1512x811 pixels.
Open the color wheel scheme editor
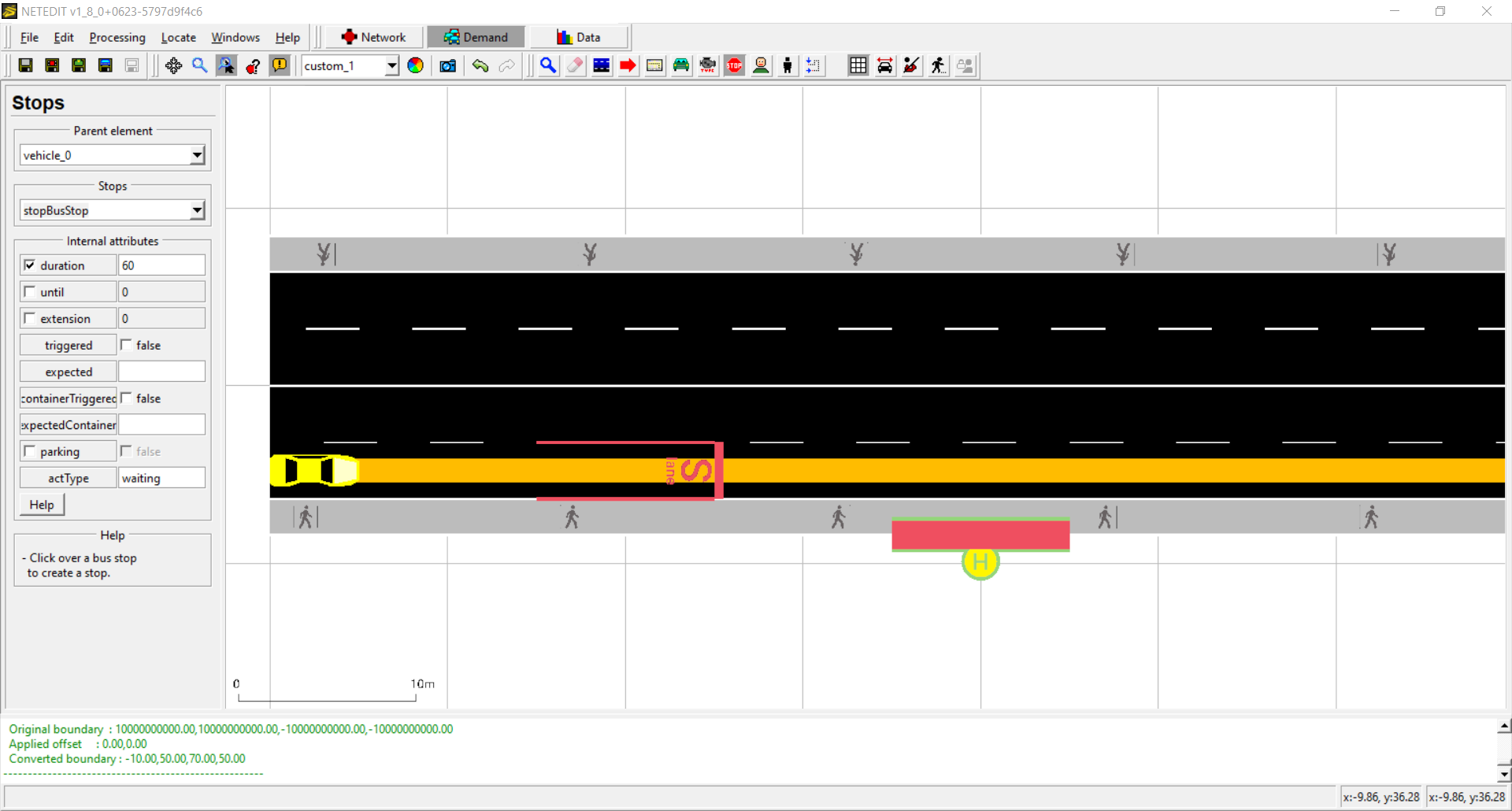415,66
